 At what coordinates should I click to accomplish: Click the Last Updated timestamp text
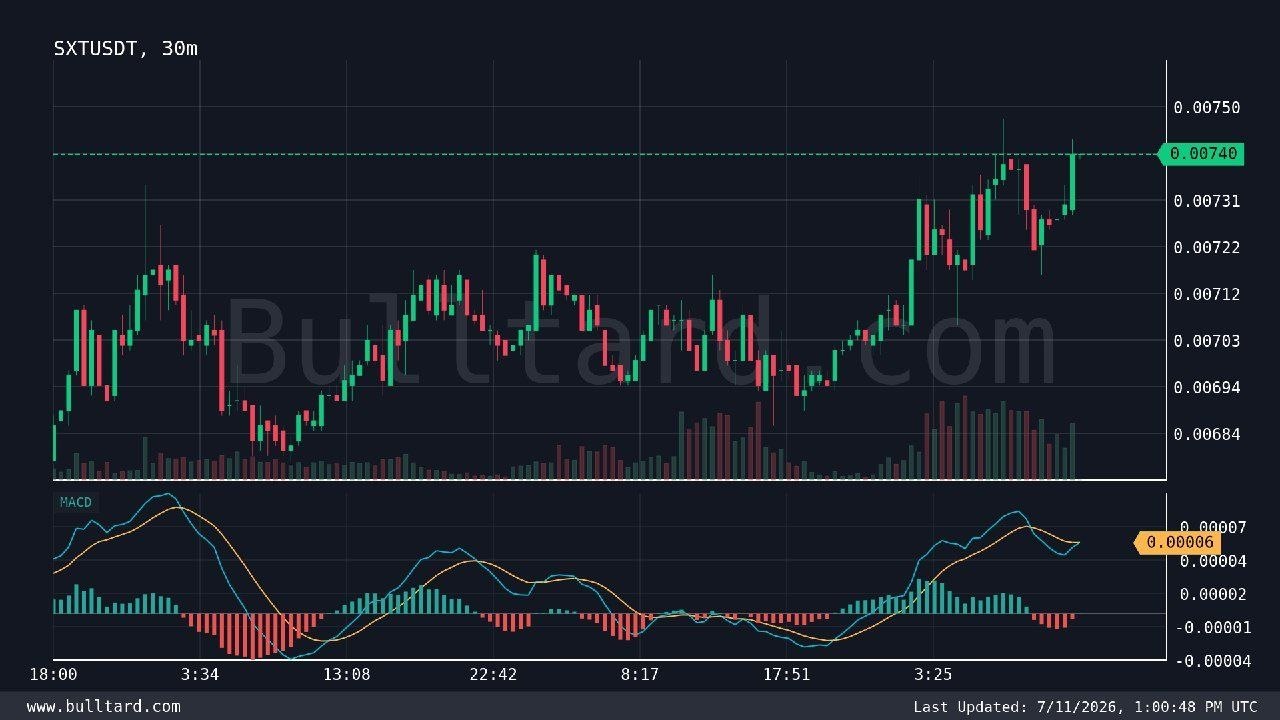(x=1085, y=706)
